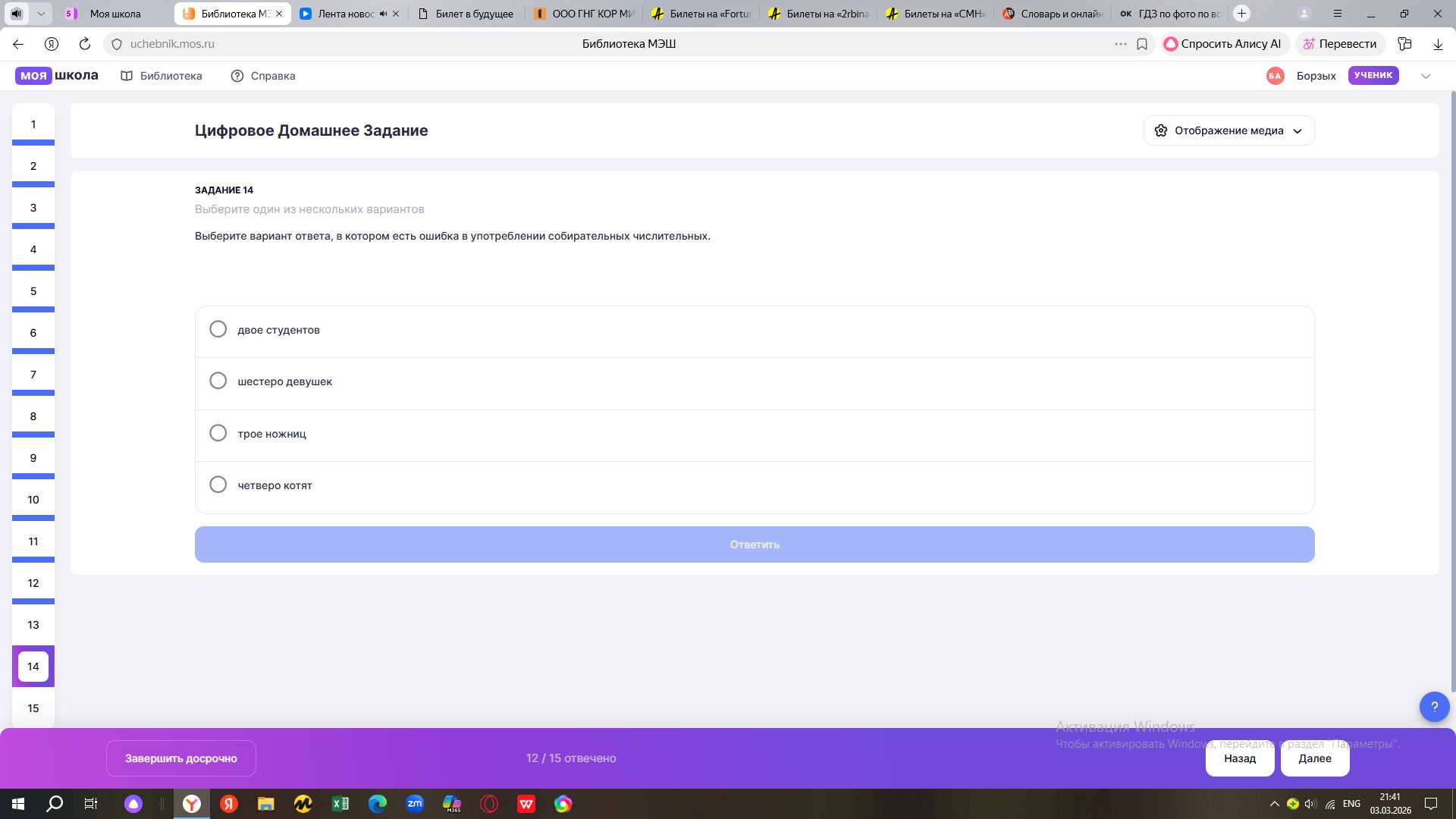Click Спросить Алису AI button

coord(1223,44)
